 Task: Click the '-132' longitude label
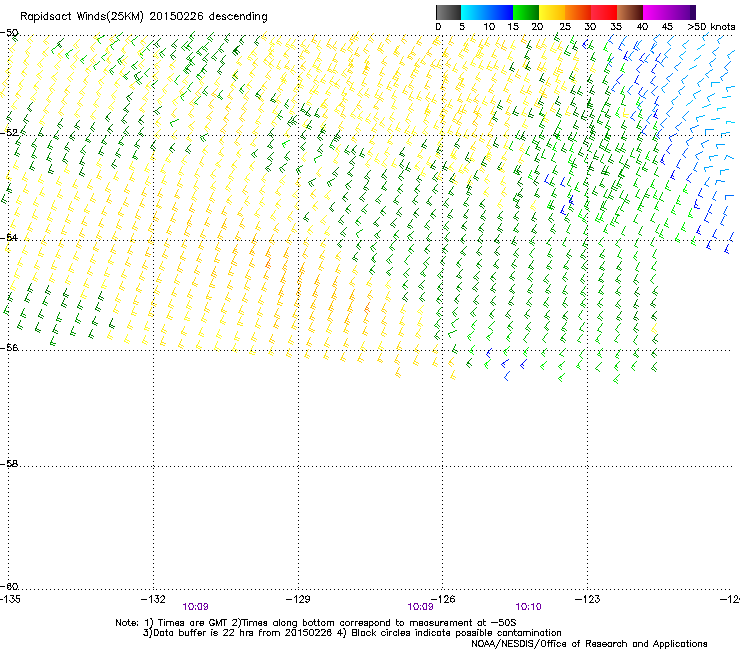tap(153, 599)
